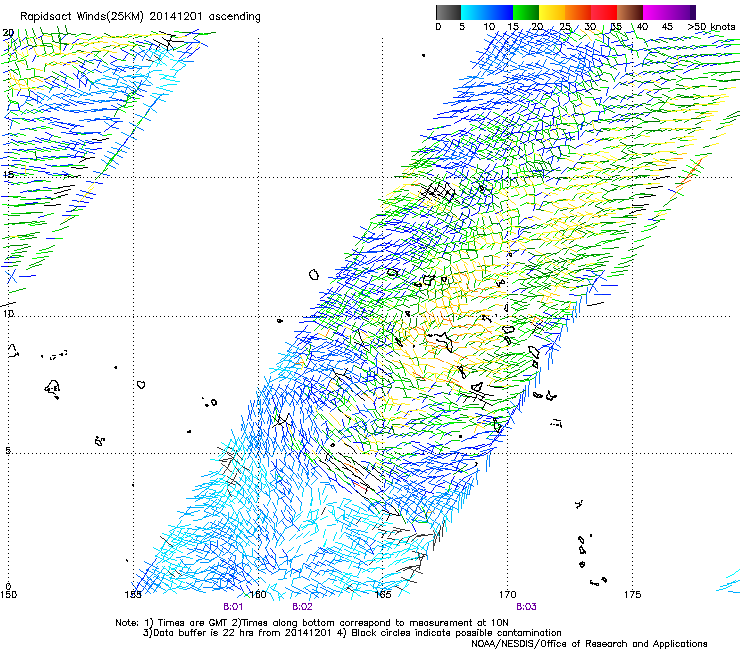
Task: Click the latitude '5' axis label
Action: point(8,450)
